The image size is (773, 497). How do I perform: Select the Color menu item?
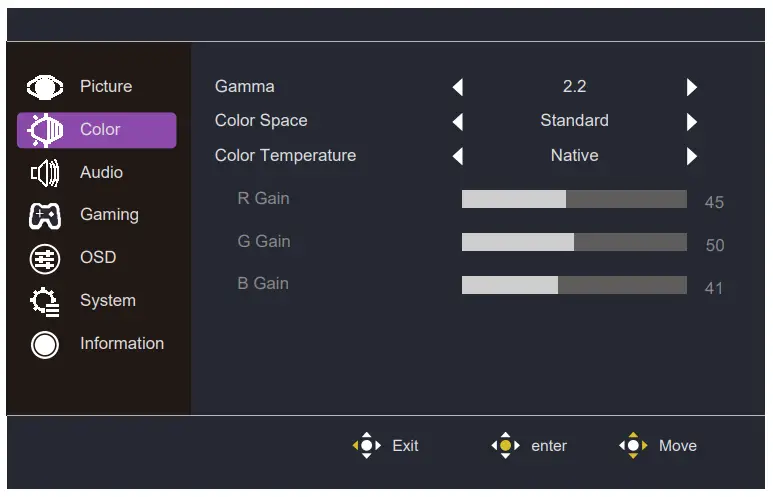(x=97, y=130)
